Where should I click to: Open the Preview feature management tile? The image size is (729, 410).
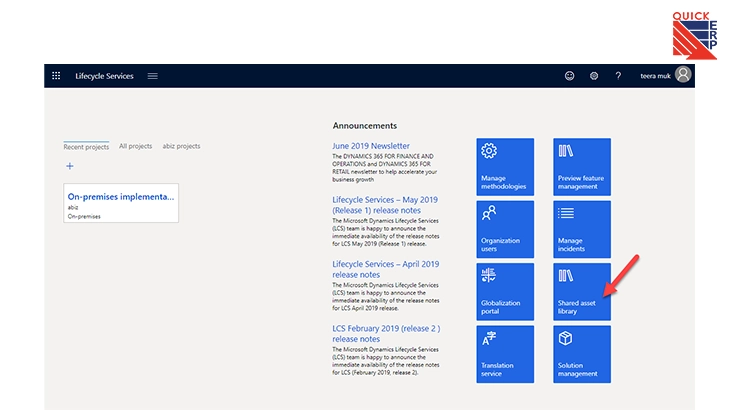coord(582,166)
